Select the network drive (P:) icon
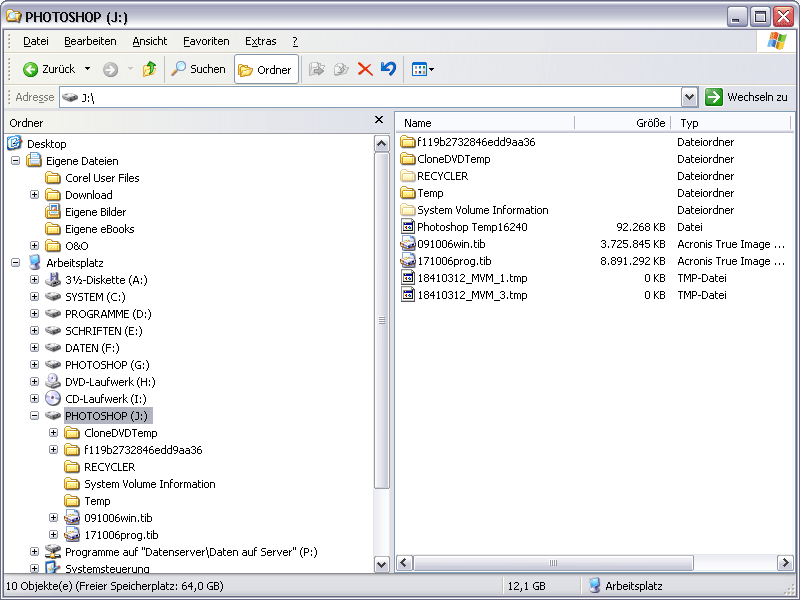 click(53, 552)
